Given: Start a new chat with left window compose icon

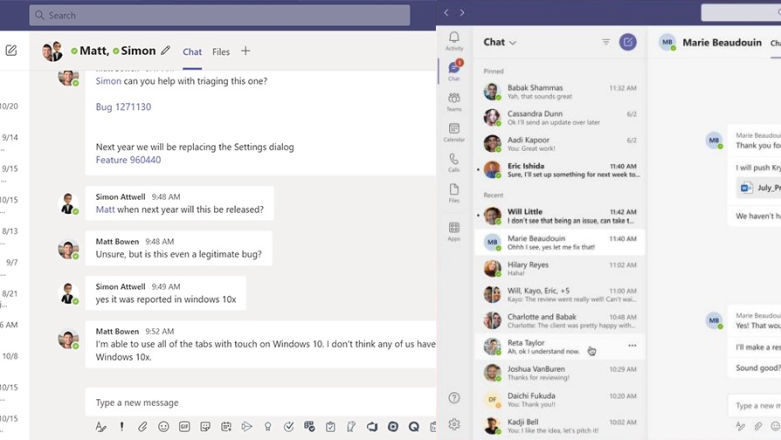Looking at the screenshot, I should (x=11, y=50).
